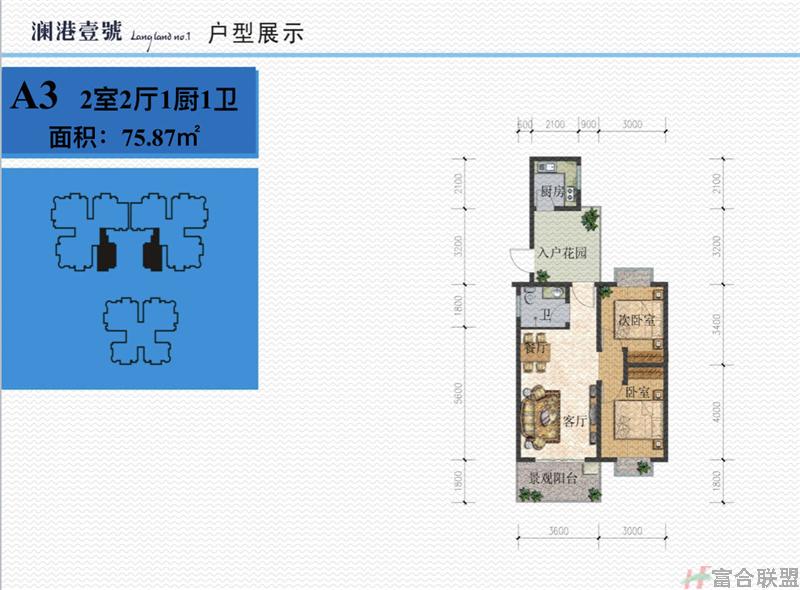Image resolution: width=800 pixels, height=590 pixels.
Task: Click the Langland no.1 script logo
Action: [160, 38]
